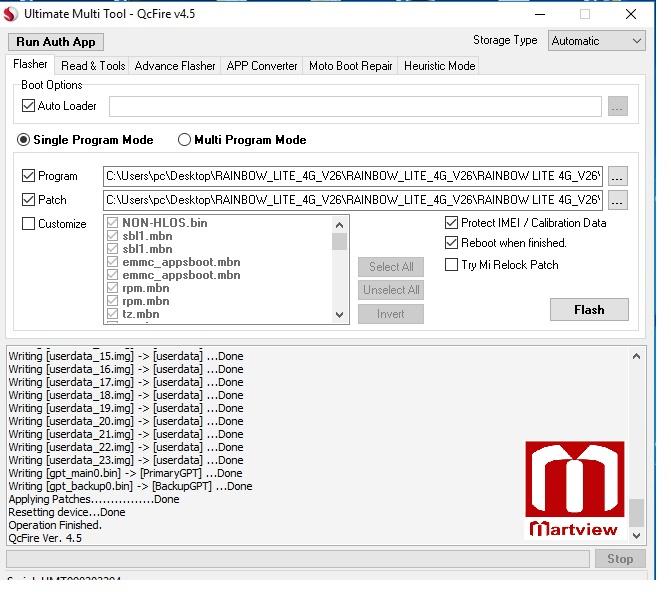
Task: Click the Flash button
Action: coord(589,310)
